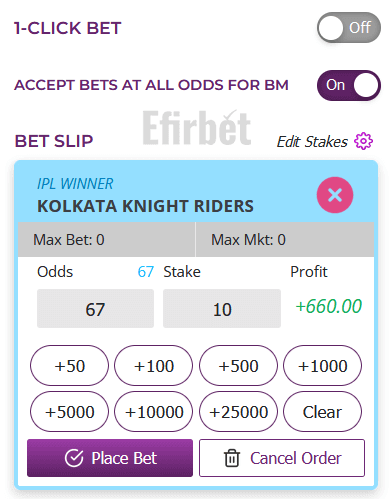
Task: Click the Edit Stakes link
Action: point(312,142)
